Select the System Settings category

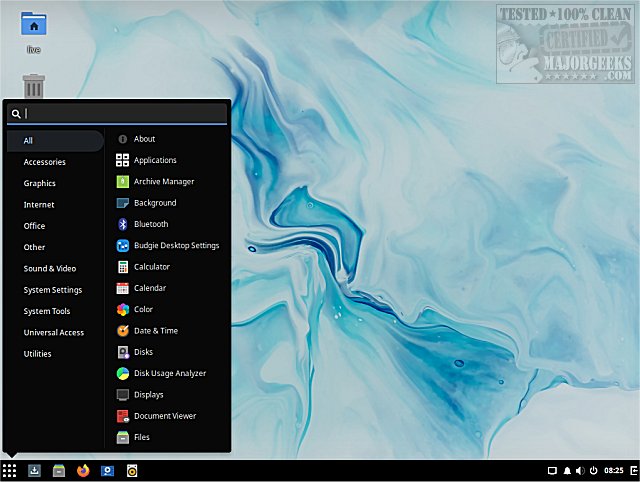55,290
